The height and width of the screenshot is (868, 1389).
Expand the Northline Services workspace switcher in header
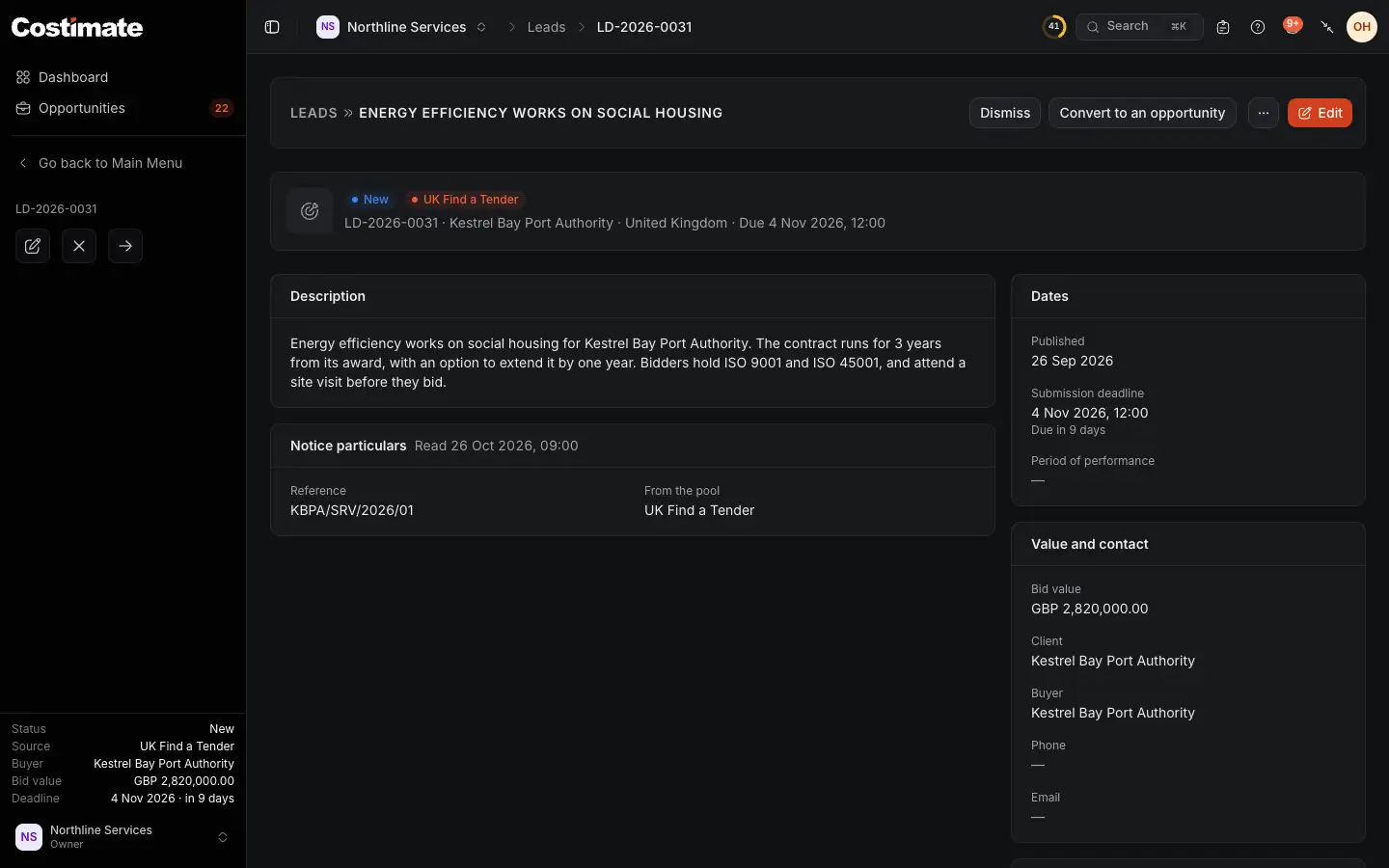(x=402, y=27)
